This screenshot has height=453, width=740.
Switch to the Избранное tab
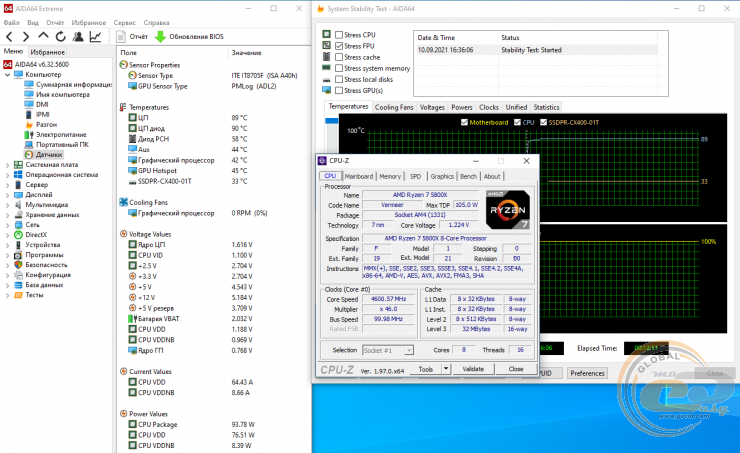(x=47, y=52)
